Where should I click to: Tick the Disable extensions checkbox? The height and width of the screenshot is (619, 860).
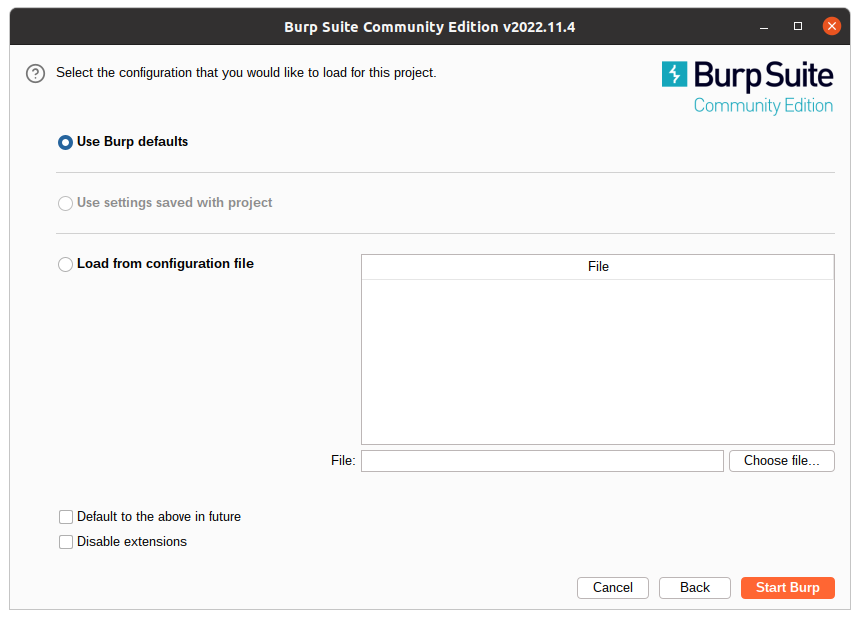[x=66, y=542]
